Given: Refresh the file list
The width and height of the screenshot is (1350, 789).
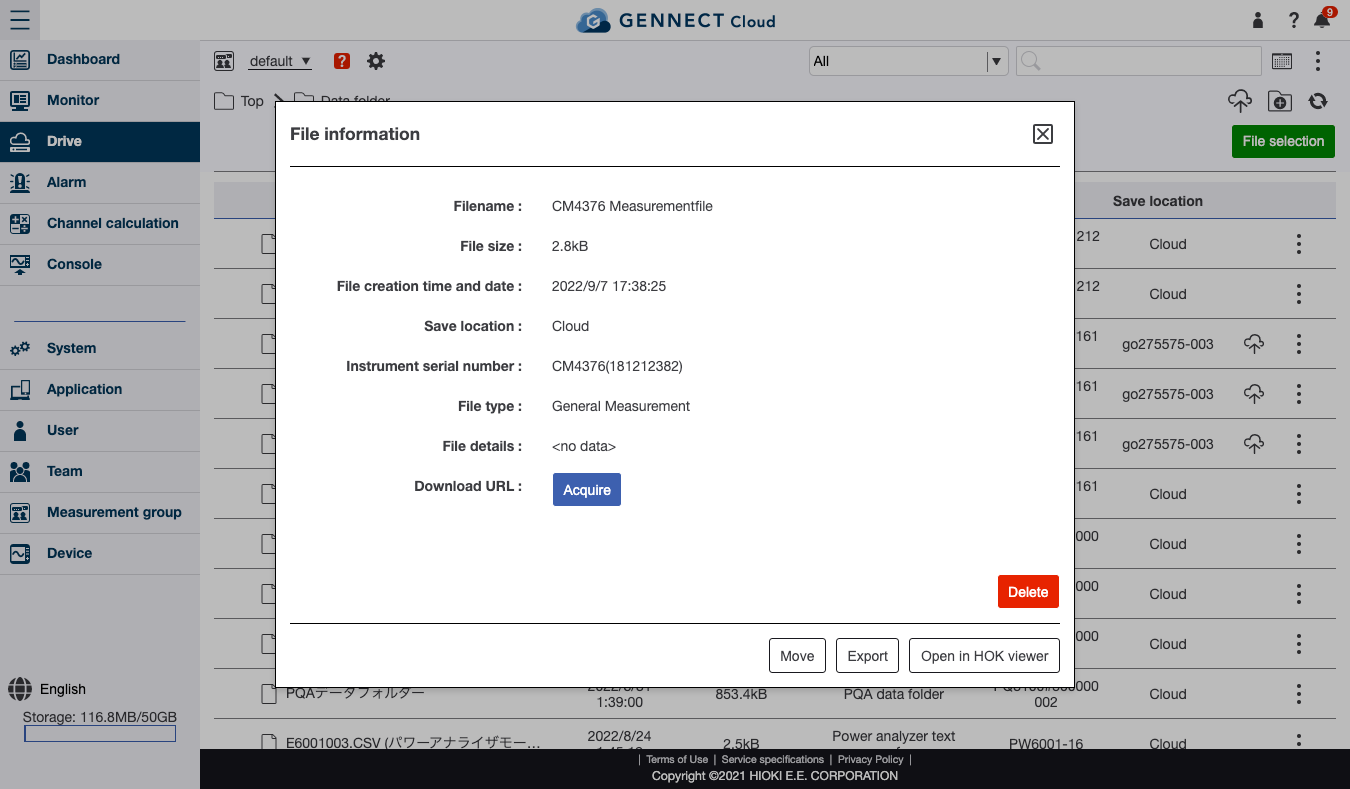Looking at the screenshot, I should click(x=1318, y=101).
